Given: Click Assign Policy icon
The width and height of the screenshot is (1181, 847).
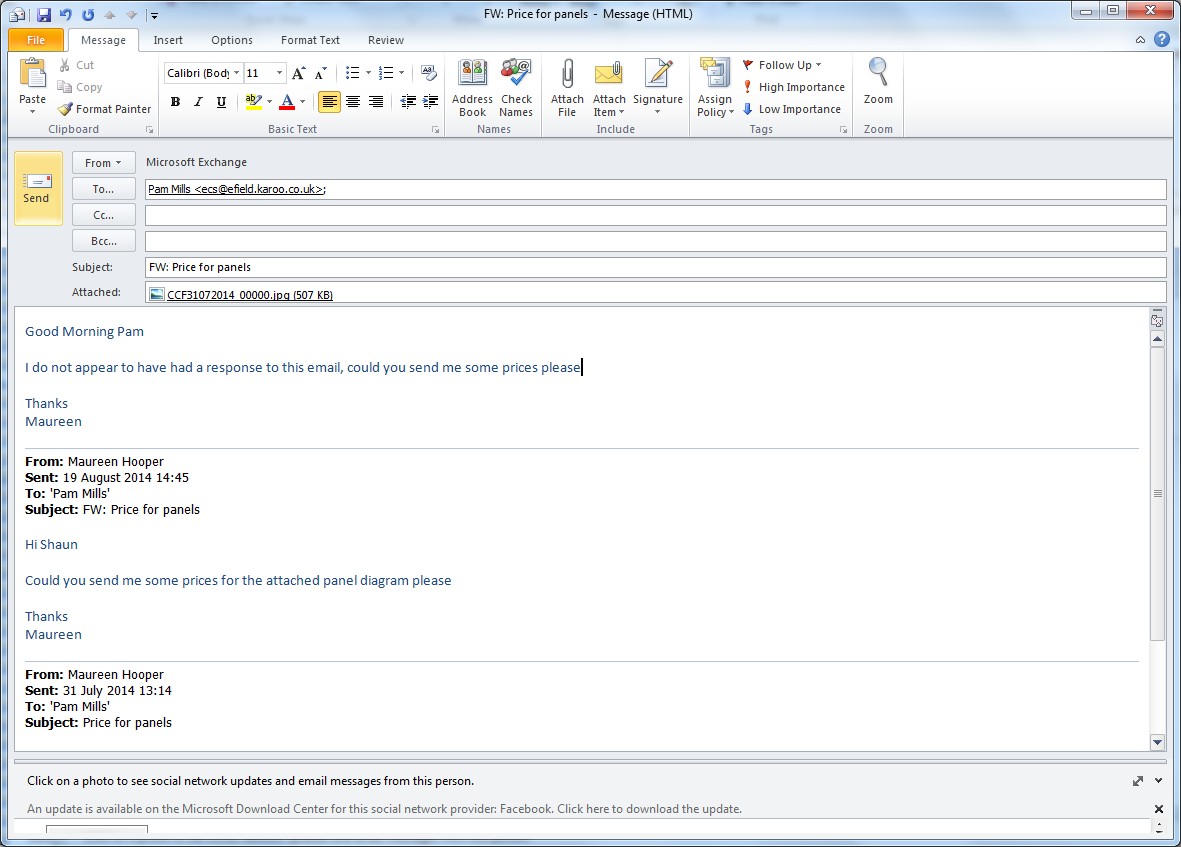Looking at the screenshot, I should coord(715,73).
